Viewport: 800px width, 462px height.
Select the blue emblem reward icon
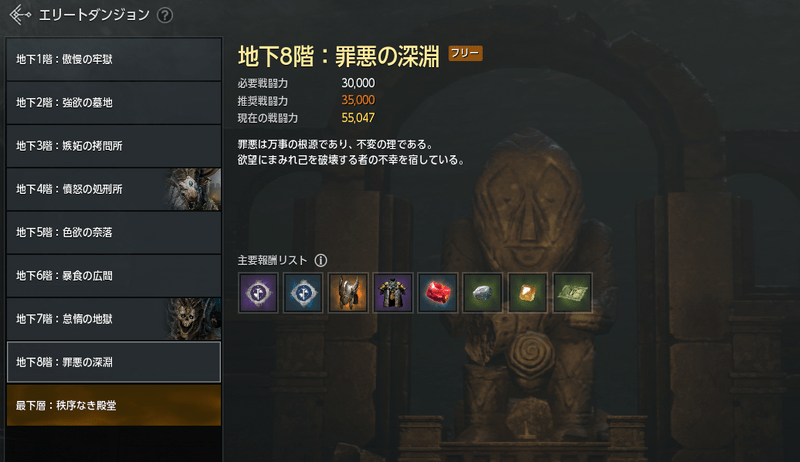(303, 293)
